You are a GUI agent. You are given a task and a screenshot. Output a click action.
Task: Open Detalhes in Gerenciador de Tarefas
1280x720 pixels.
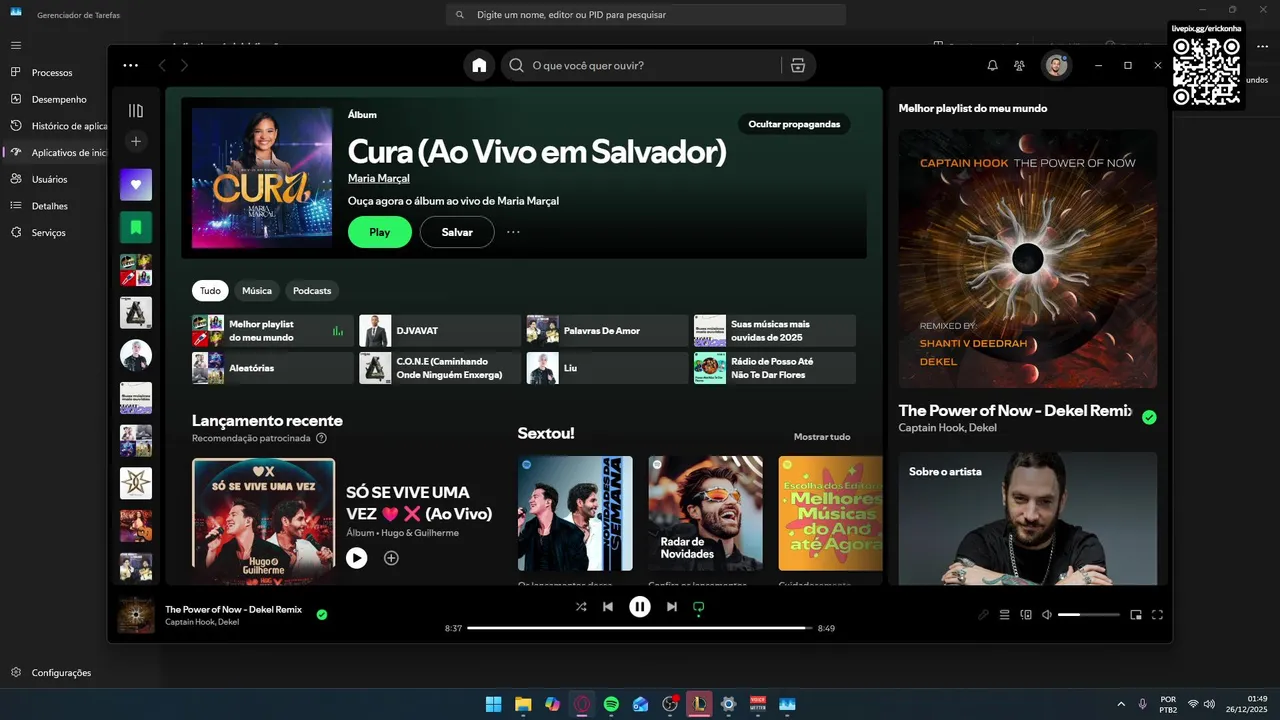tap(49, 206)
